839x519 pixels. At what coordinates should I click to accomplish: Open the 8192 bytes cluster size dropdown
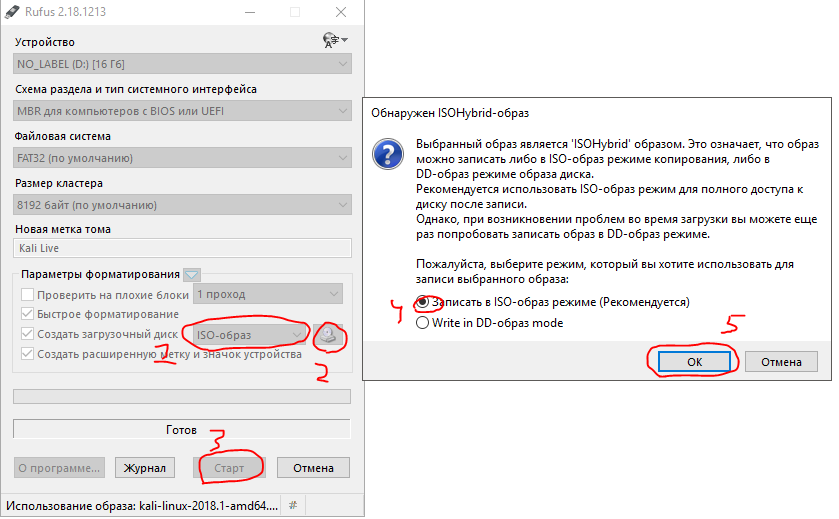point(182,205)
